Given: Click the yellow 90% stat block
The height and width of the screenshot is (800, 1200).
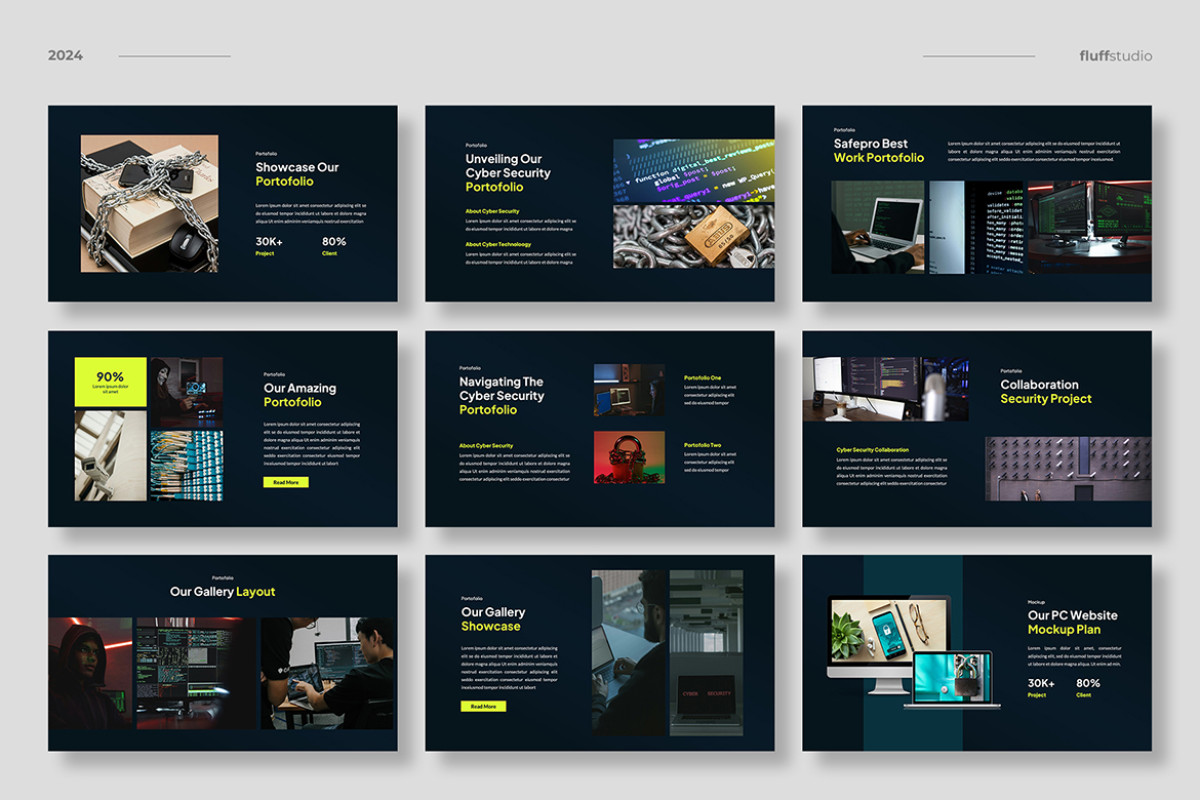Looking at the screenshot, I should (110, 381).
